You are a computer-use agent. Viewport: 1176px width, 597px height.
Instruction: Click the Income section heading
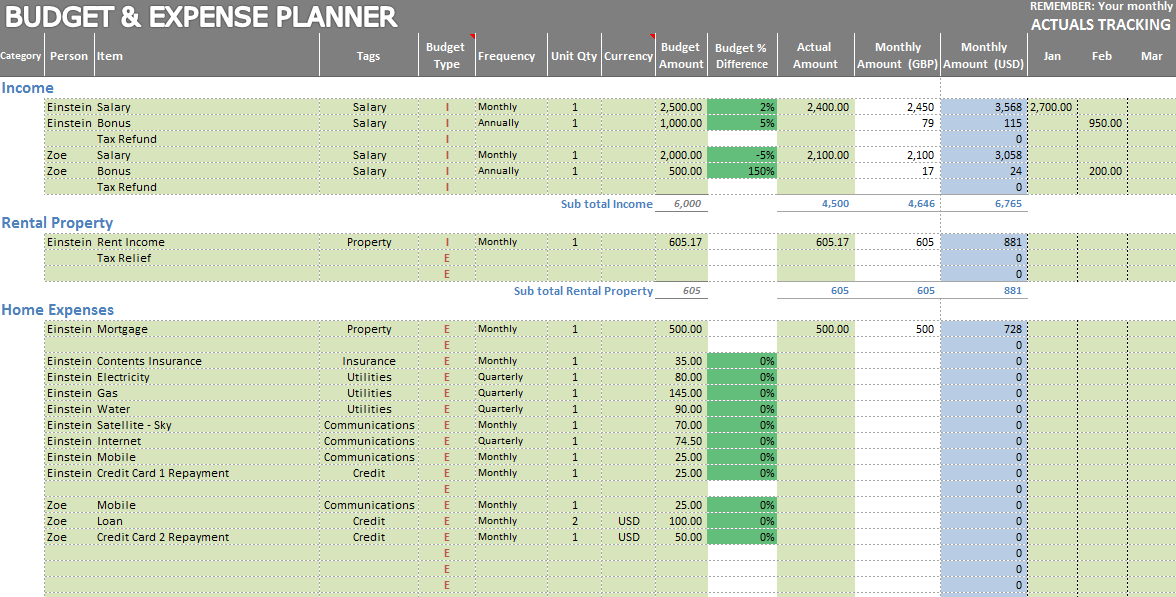tap(28, 88)
